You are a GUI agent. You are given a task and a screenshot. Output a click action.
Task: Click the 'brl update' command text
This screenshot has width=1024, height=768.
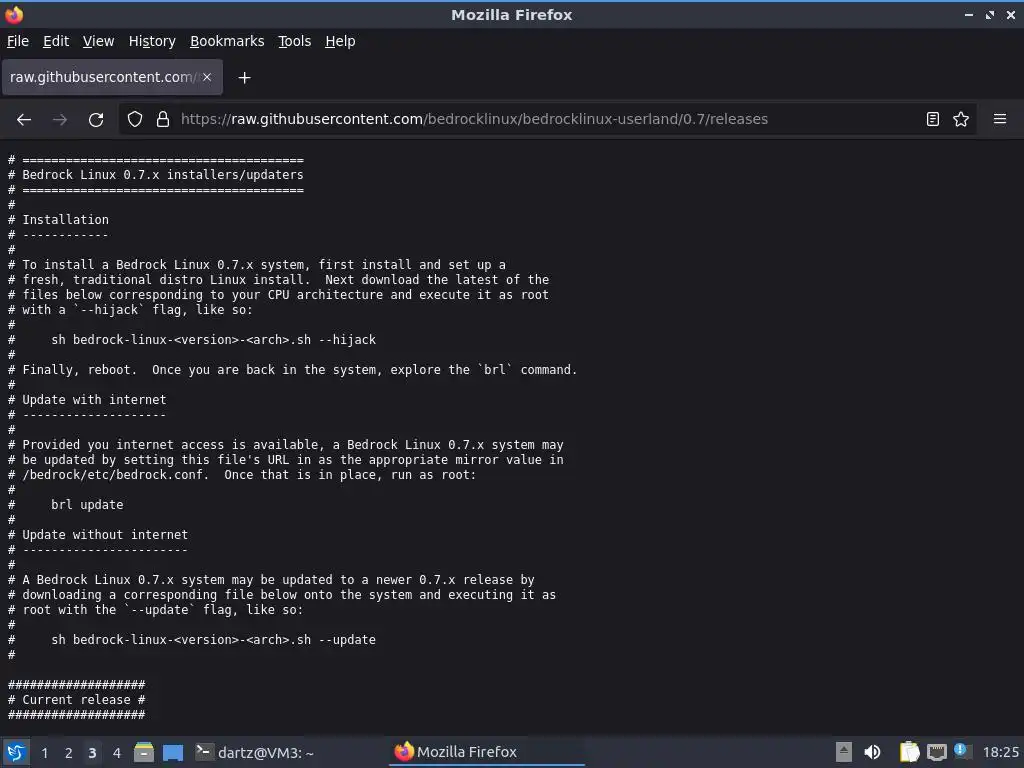coord(87,505)
